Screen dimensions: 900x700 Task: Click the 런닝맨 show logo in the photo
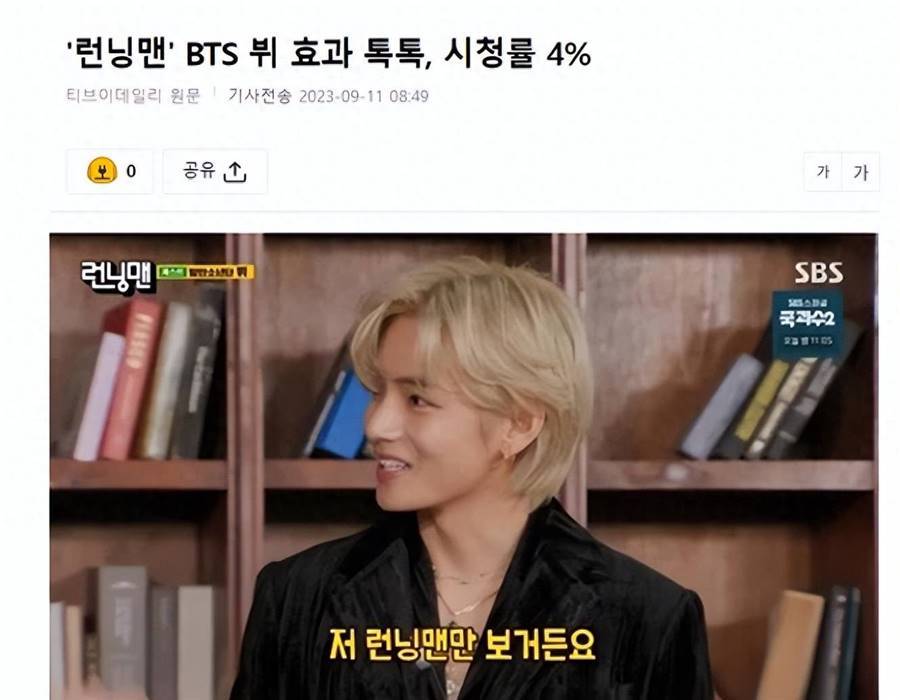point(118,277)
